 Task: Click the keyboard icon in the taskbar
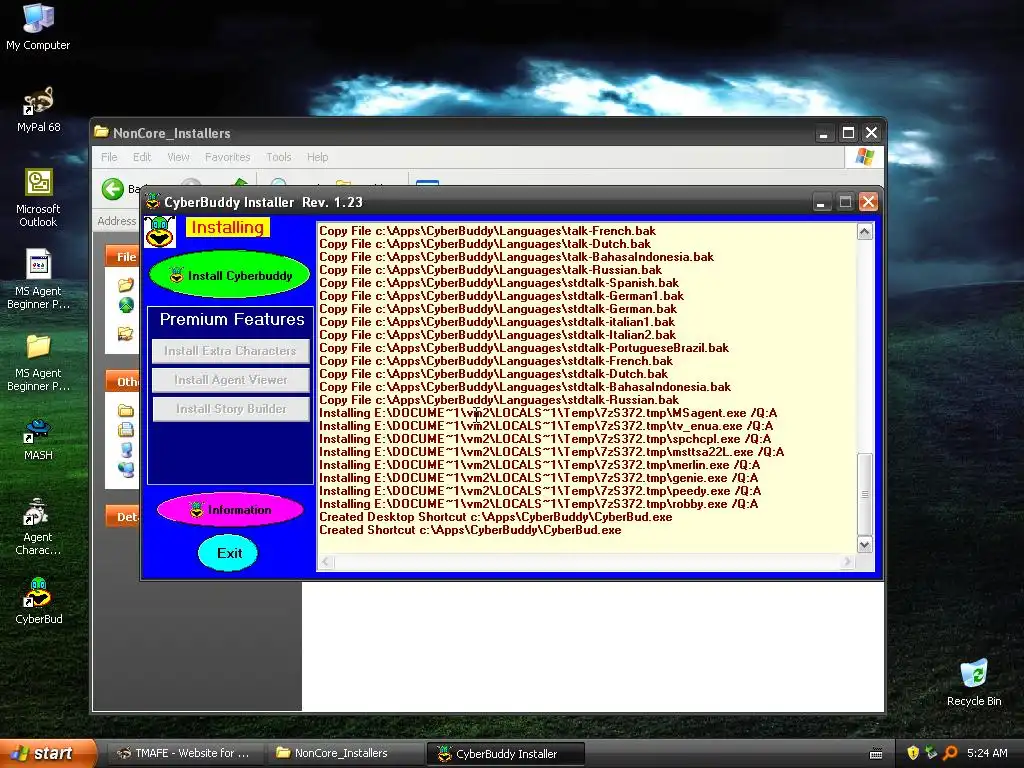876,754
